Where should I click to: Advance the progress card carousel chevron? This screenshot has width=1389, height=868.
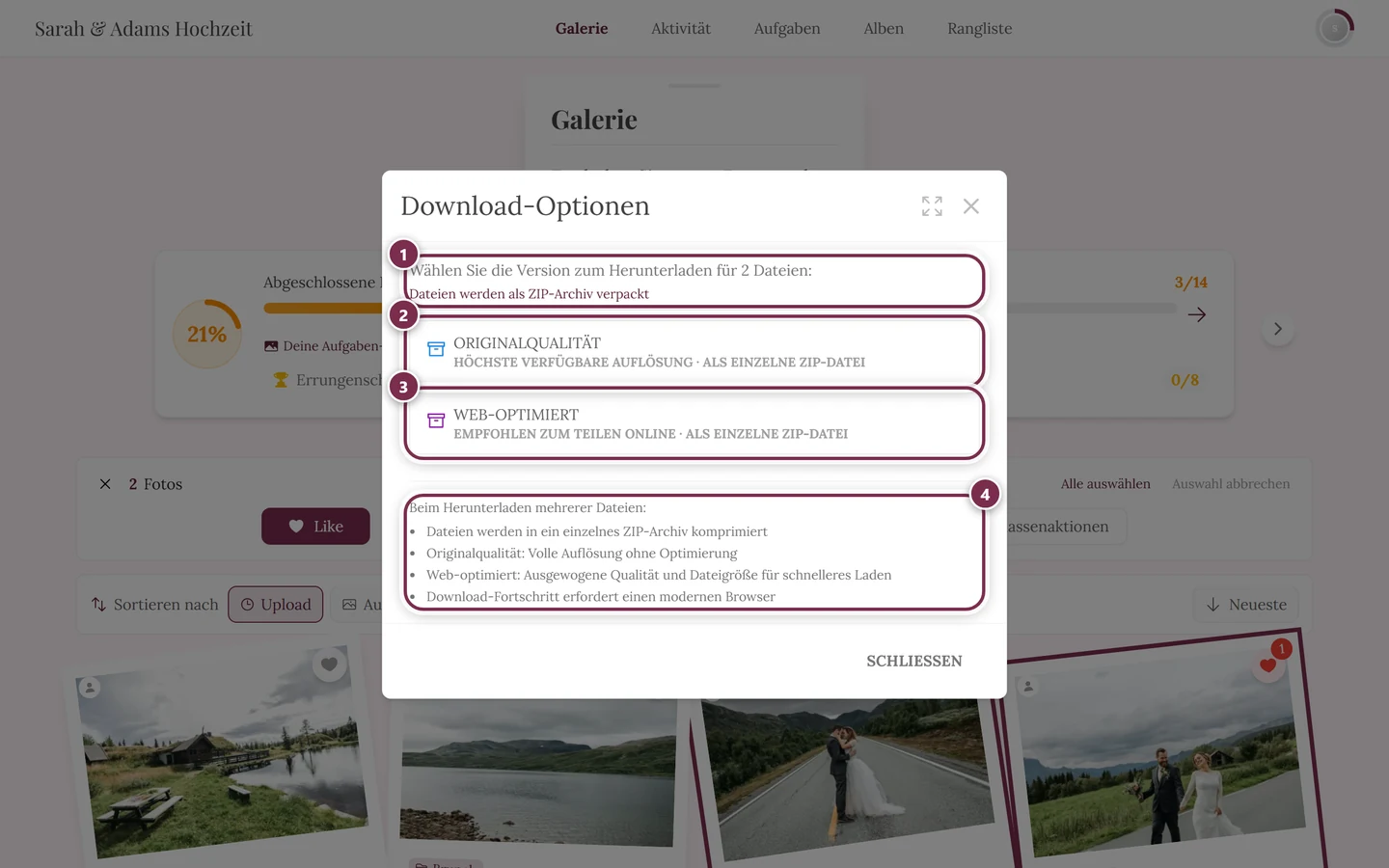[1278, 329]
